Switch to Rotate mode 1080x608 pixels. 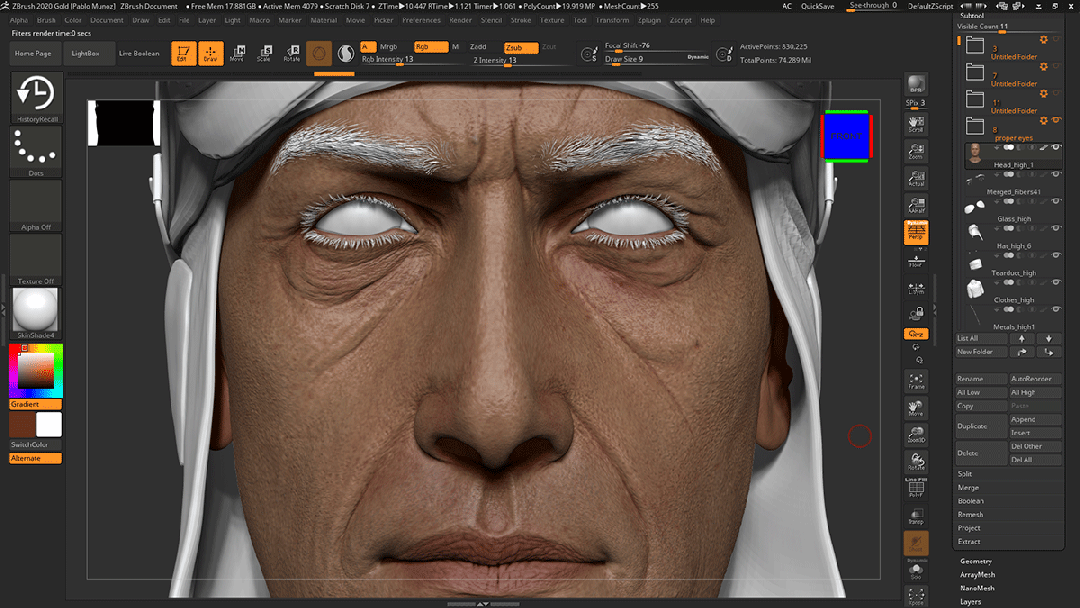click(x=291, y=50)
